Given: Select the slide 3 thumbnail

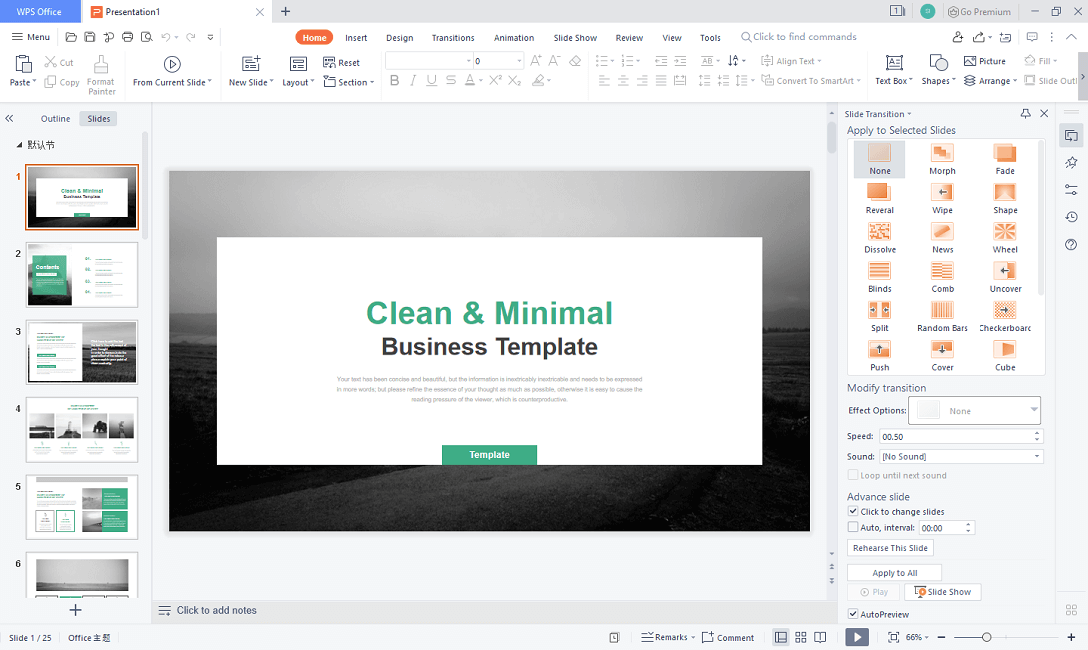Looking at the screenshot, I should pyautogui.click(x=82, y=352).
